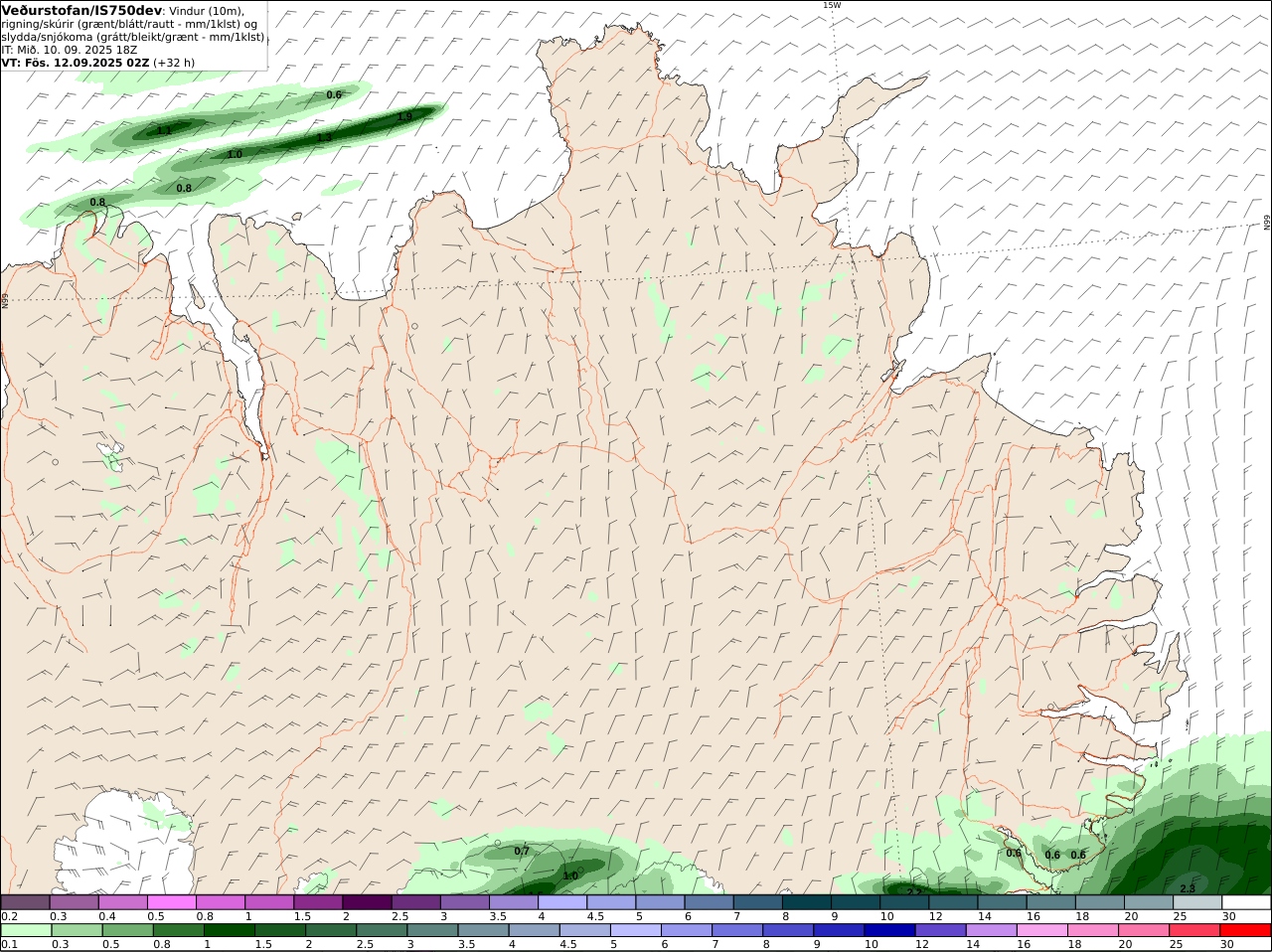Screen dimensions: 1272x952
Task: Click the '0.2' label in the upper legend
Action: [9, 916]
